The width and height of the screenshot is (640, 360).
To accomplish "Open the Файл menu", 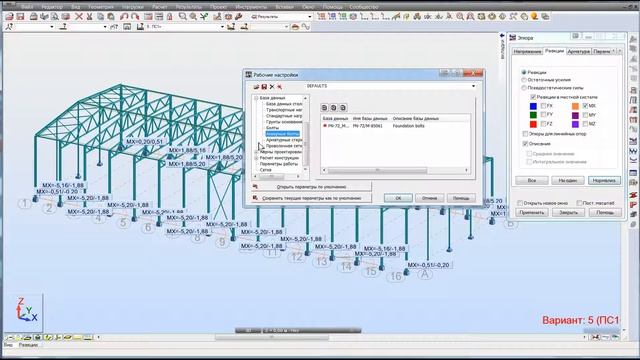I will click(x=27, y=7).
